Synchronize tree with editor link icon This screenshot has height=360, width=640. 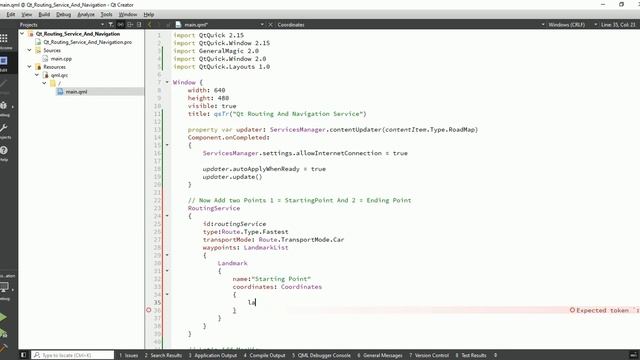coord(120,24)
